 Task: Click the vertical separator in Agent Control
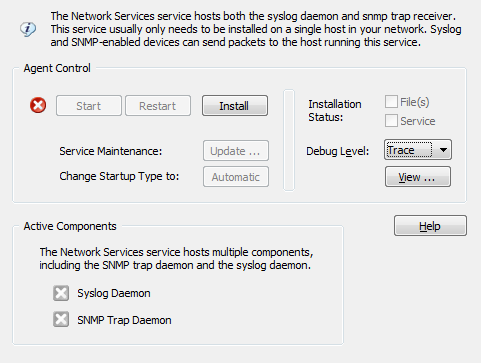289,140
